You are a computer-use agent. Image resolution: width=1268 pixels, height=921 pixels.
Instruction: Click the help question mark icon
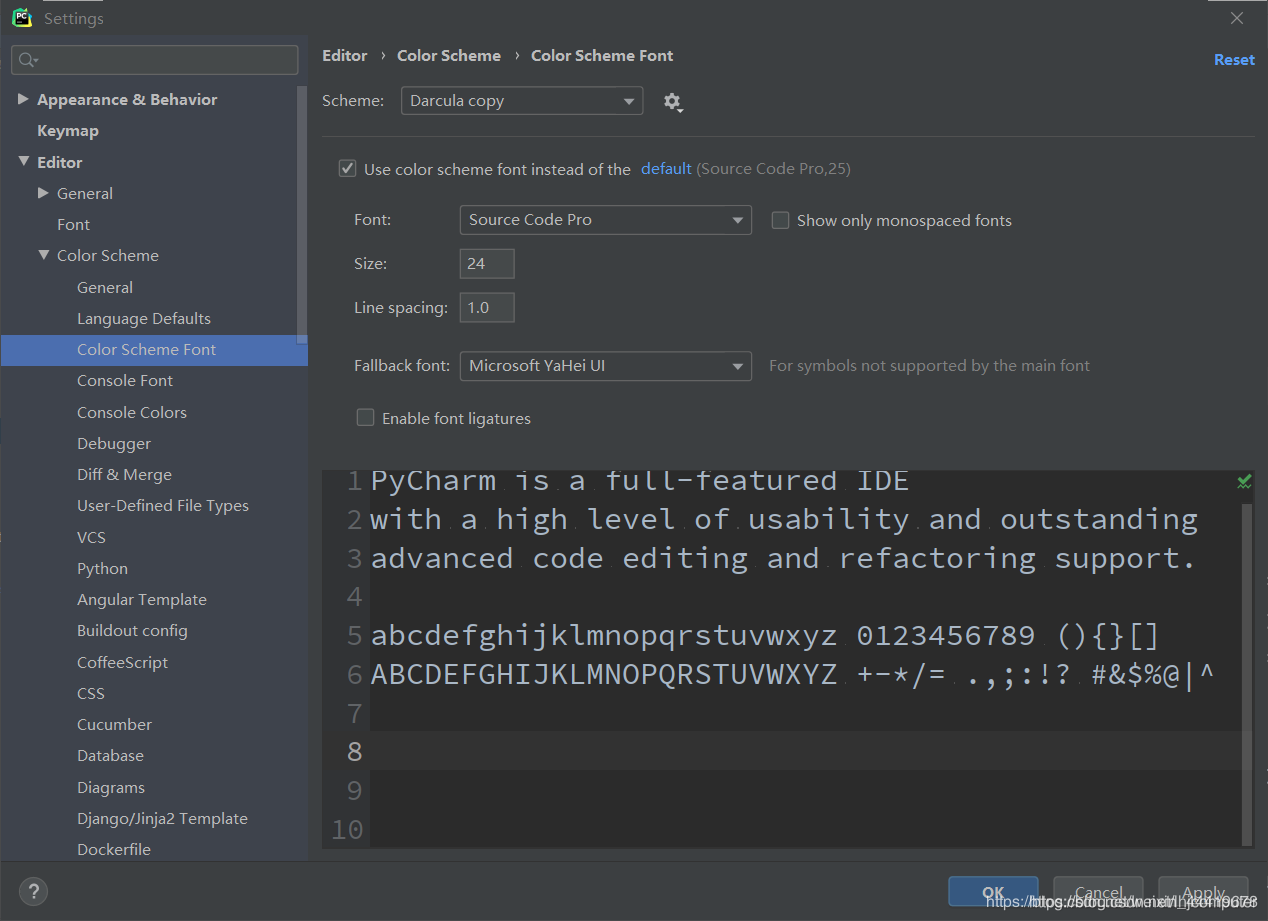(x=33, y=892)
